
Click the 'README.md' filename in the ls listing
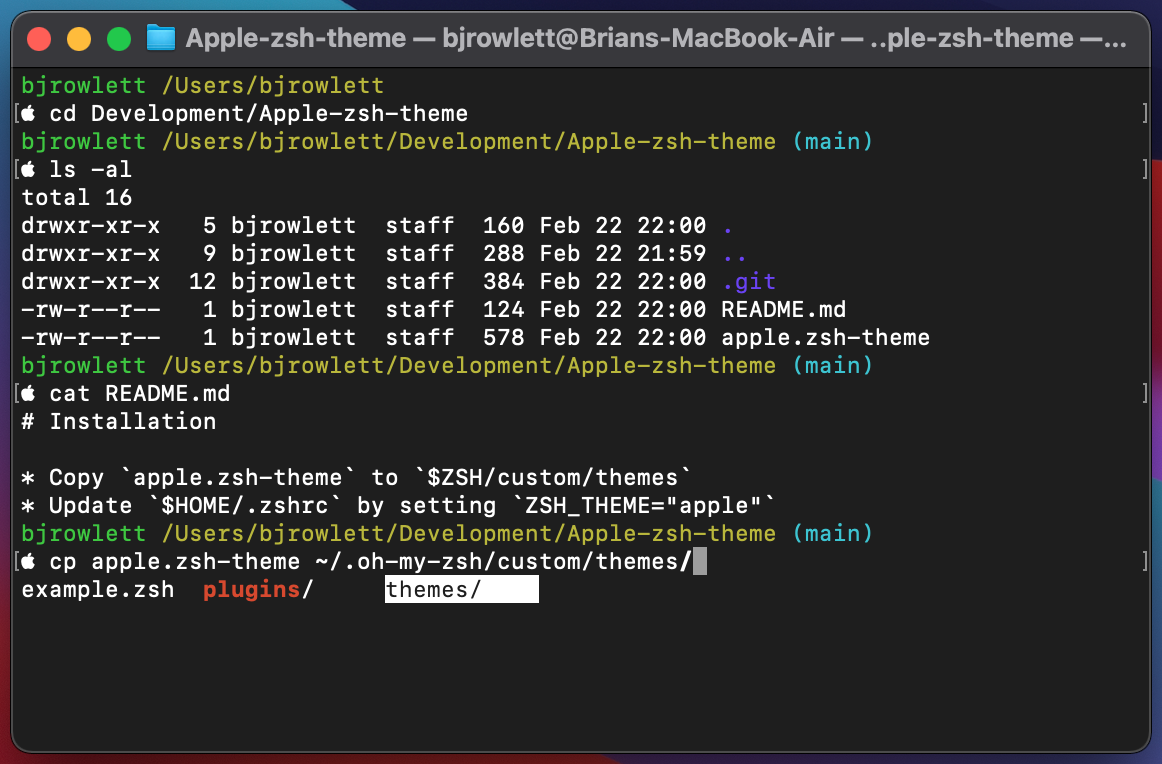tap(783, 310)
